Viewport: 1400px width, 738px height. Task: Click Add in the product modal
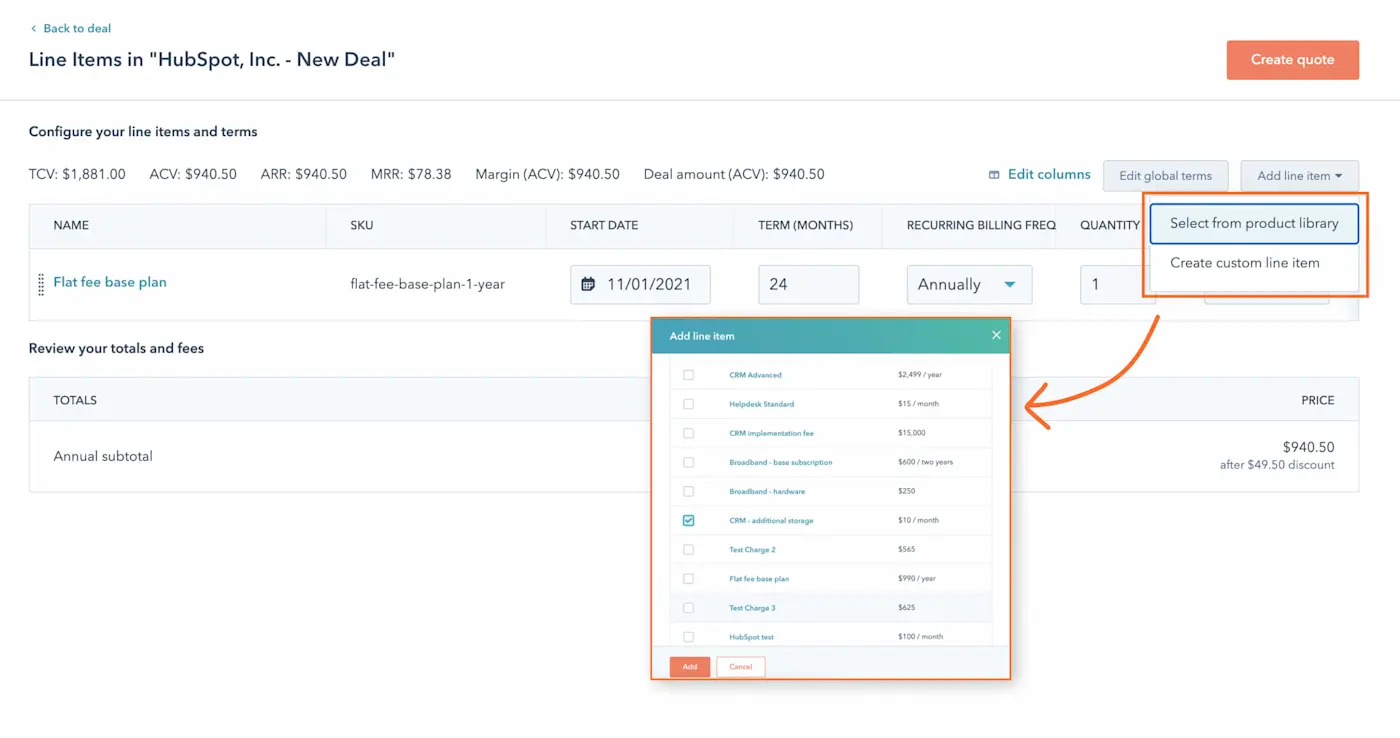689,666
